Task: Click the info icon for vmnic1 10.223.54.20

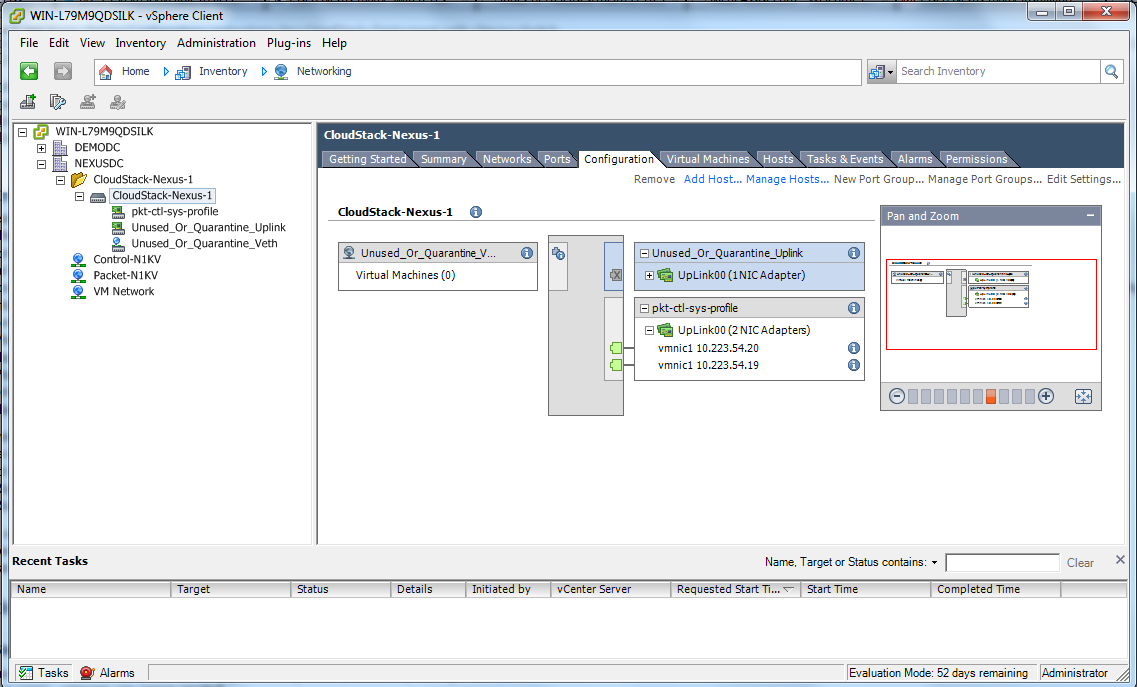Action: click(853, 348)
